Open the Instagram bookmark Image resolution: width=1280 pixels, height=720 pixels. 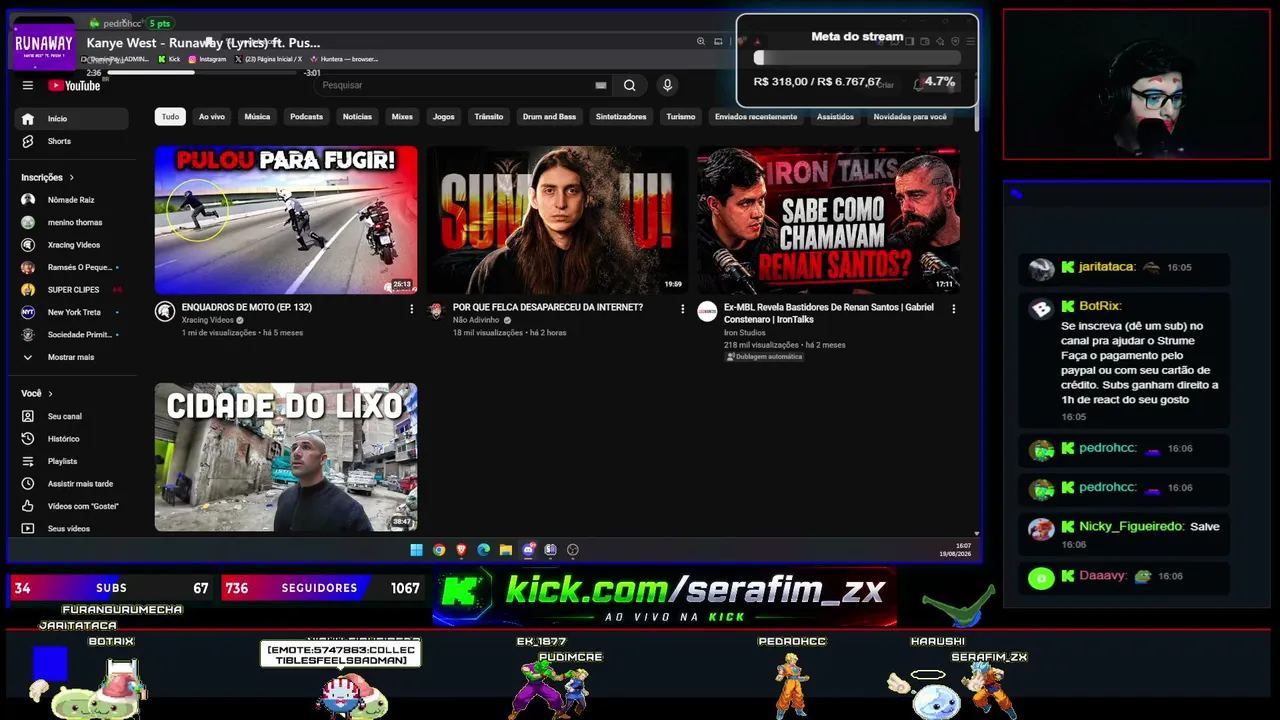point(208,59)
